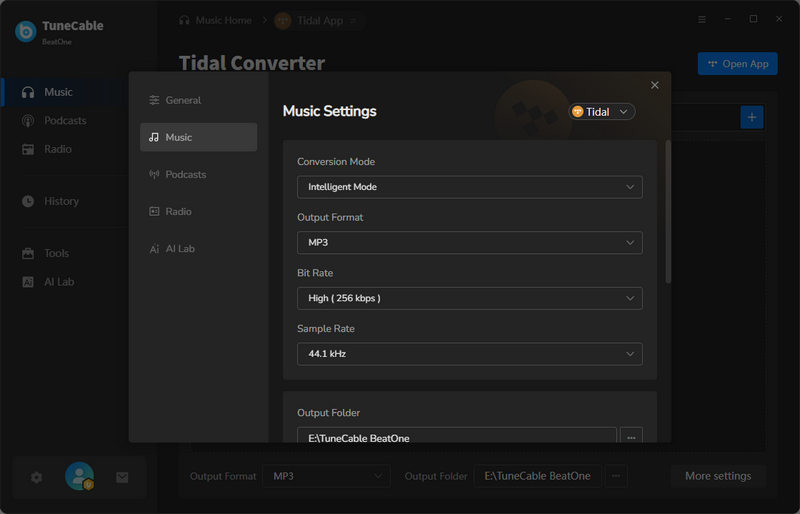
Task: Click the clock icon beside History
Action: point(28,202)
